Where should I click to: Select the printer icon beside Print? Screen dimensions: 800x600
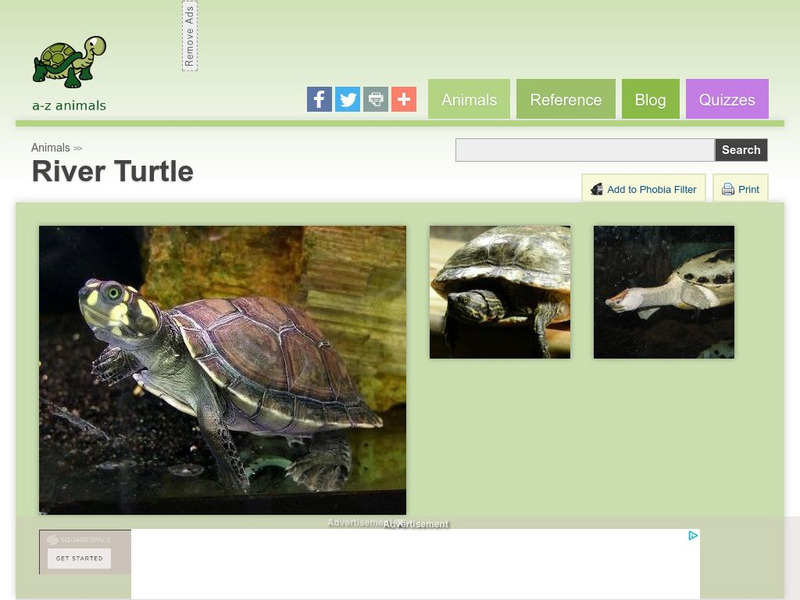coord(726,189)
